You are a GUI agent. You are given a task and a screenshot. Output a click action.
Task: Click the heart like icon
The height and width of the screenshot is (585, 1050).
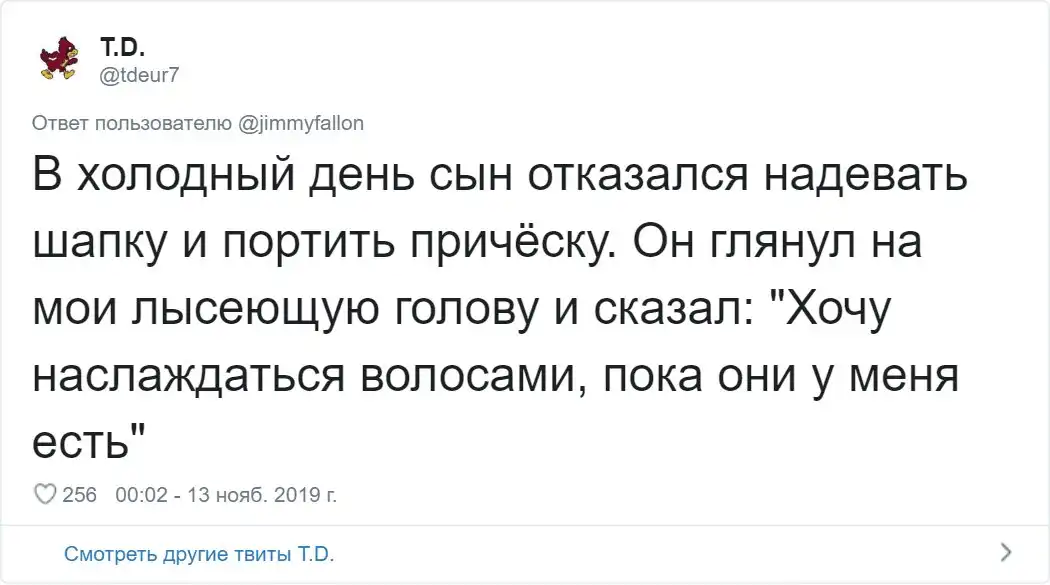pos(44,493)
